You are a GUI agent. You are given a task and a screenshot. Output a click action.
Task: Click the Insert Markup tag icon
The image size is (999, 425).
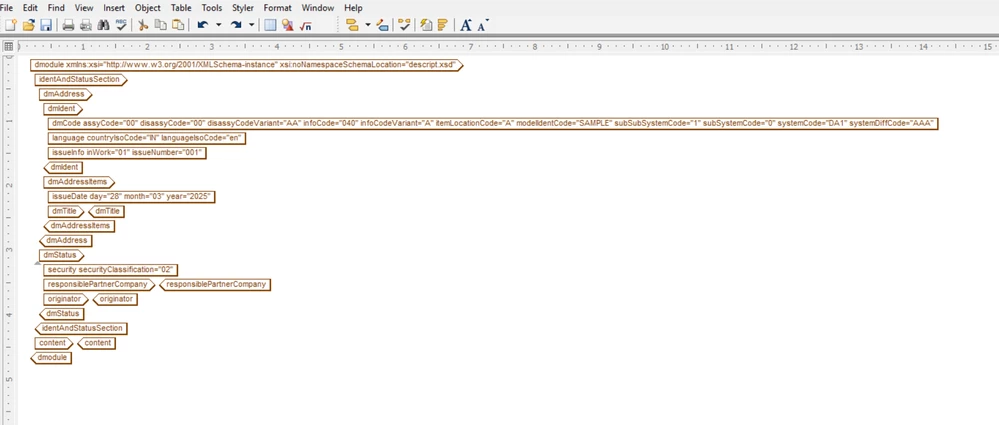[x=352, y=25]
